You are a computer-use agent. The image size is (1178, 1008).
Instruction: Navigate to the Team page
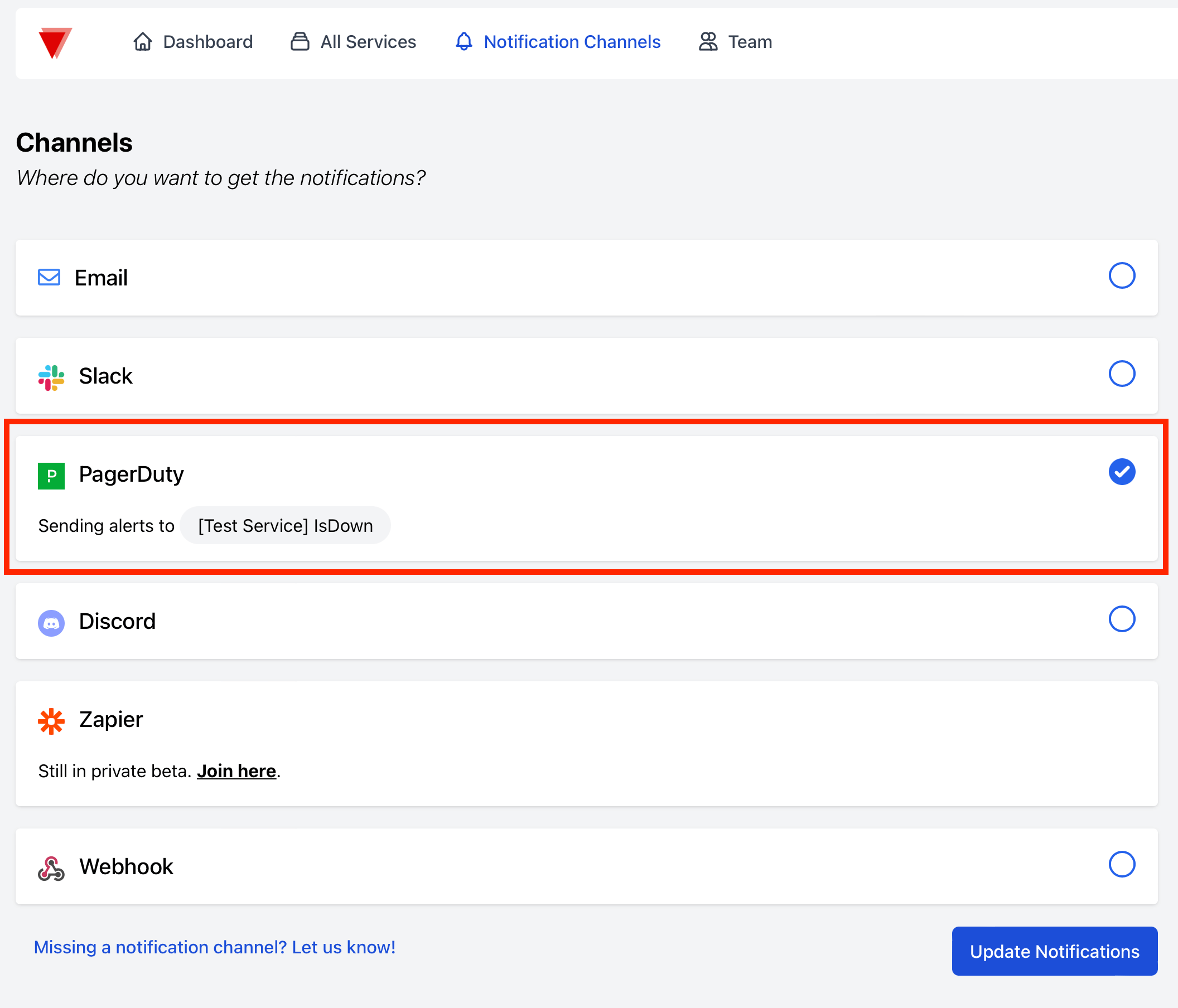click(x=735, y=41)
